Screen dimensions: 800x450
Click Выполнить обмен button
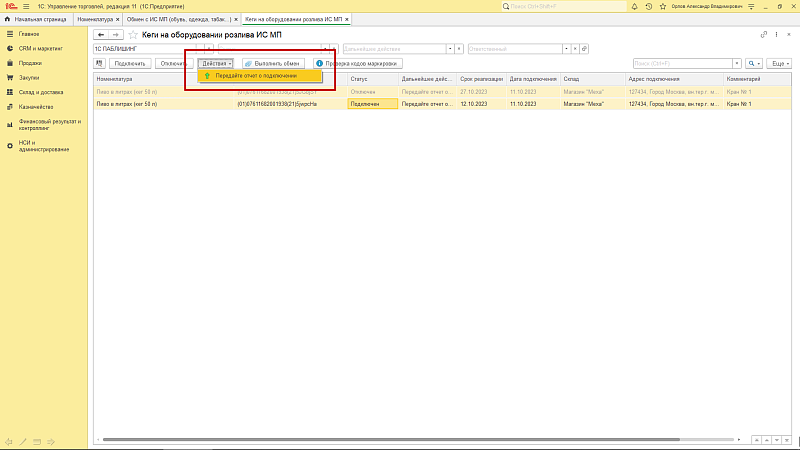(x=273, y=64)
